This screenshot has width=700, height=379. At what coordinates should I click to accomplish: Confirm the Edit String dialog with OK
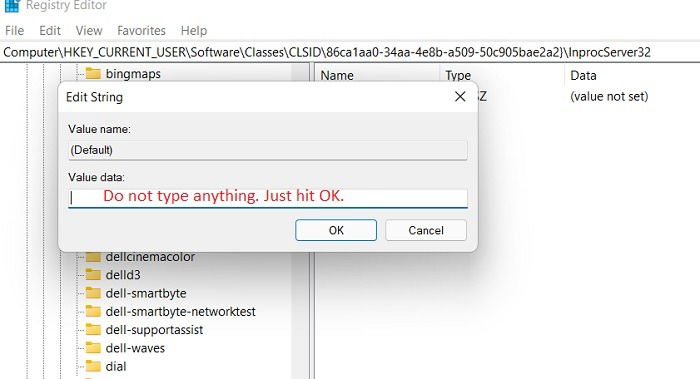tap(336, 230)
